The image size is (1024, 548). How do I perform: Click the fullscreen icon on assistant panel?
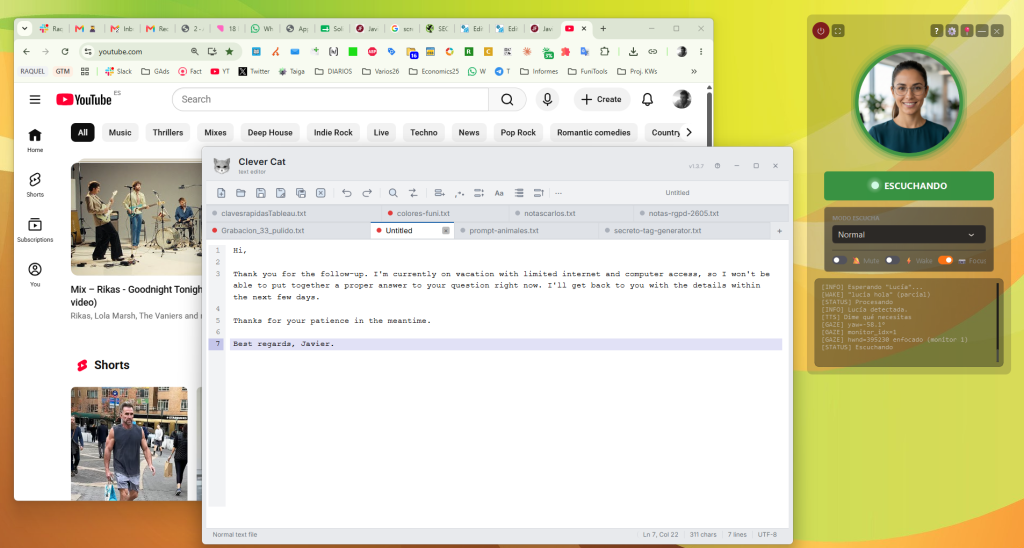coord(838,31)
